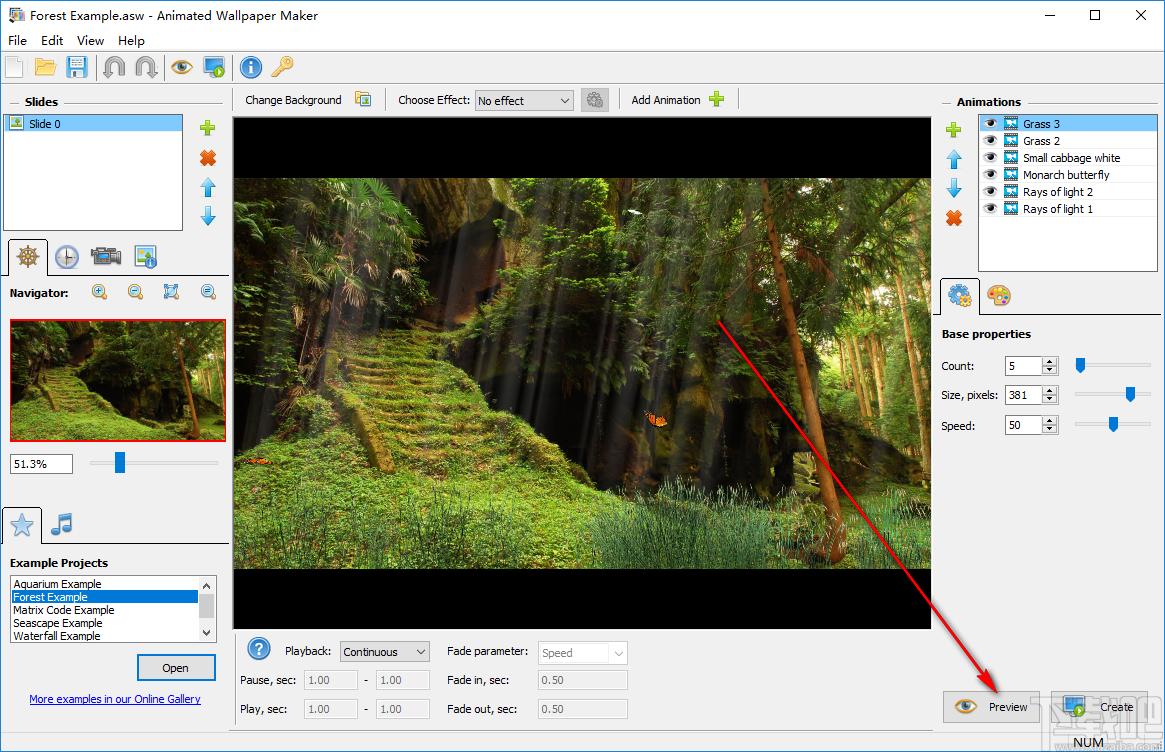This screenshot has height=752, width=1165.
Task: Open the Edit menu
Action: [x=52, y=41]
